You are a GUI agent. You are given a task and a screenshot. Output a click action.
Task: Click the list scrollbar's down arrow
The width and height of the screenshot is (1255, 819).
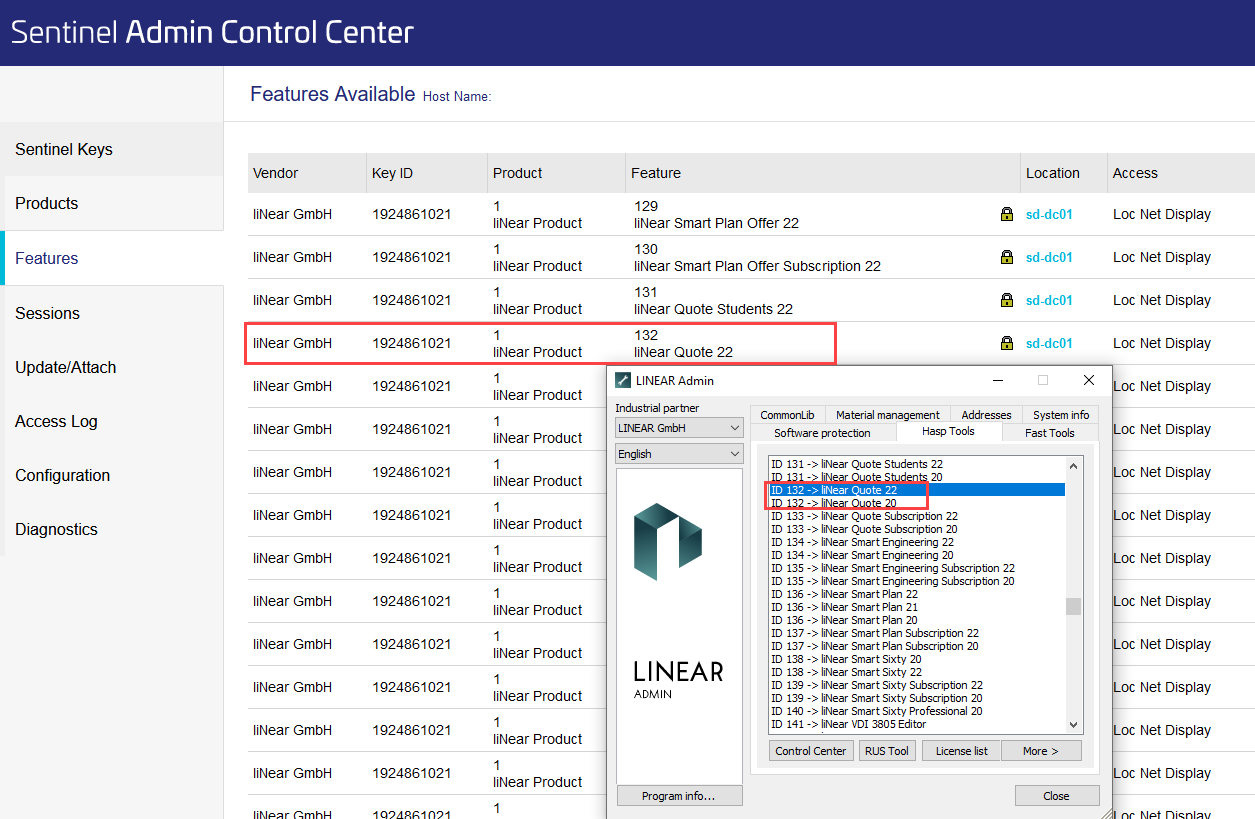[x=1074, y=725]
